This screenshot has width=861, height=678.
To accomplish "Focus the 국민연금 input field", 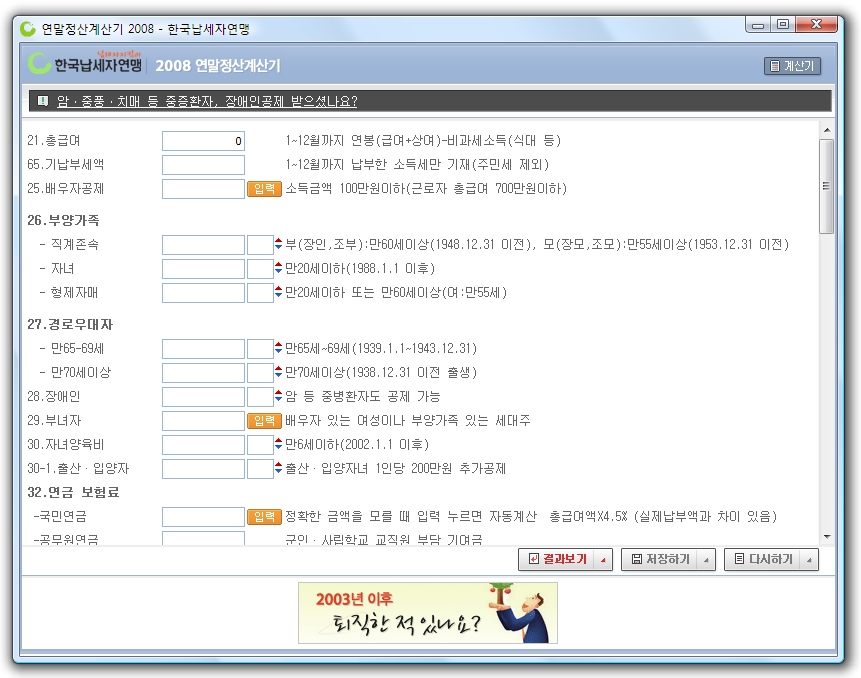I will coord(203,517).
